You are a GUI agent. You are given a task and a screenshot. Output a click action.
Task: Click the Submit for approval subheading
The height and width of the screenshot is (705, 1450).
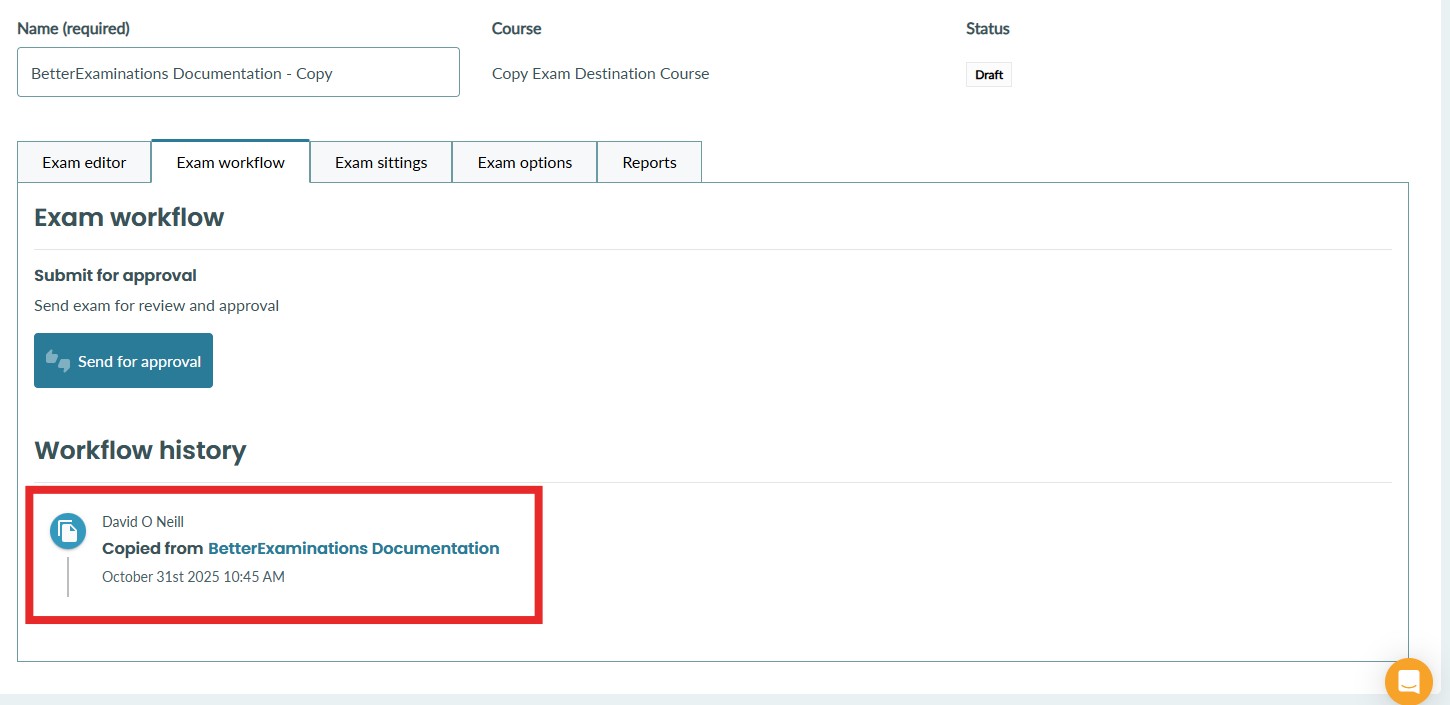[115, 275]
